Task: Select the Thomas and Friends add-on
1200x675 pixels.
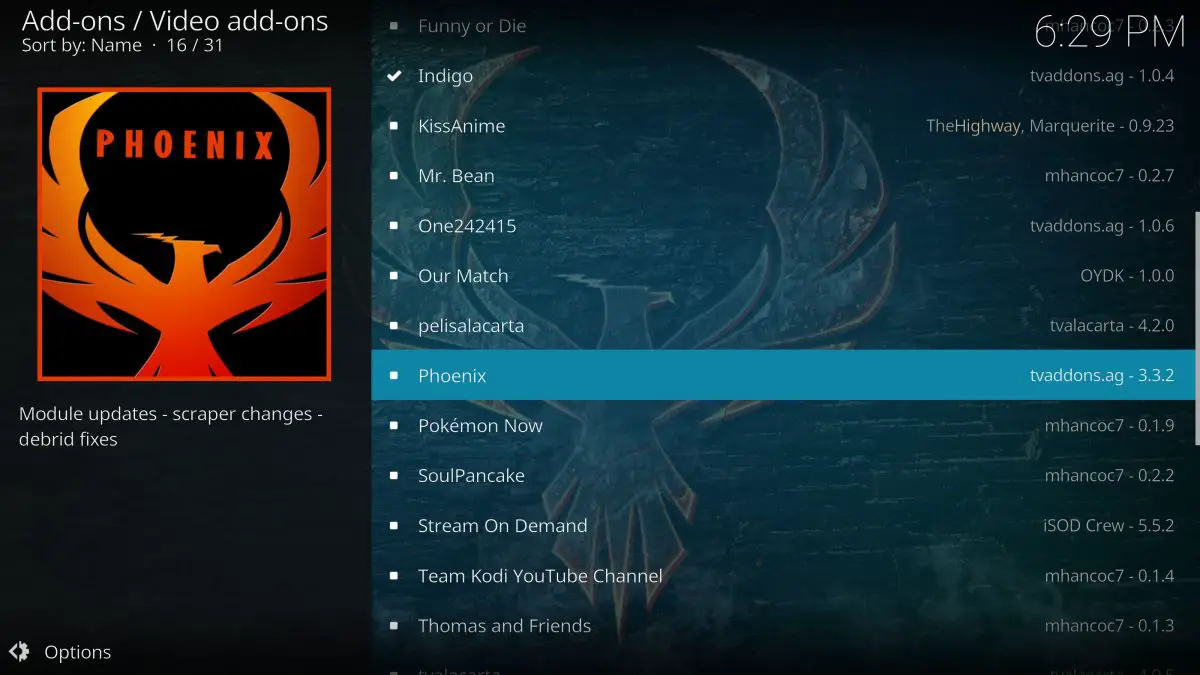Action: pyautogui.click(x=783, y=625)
